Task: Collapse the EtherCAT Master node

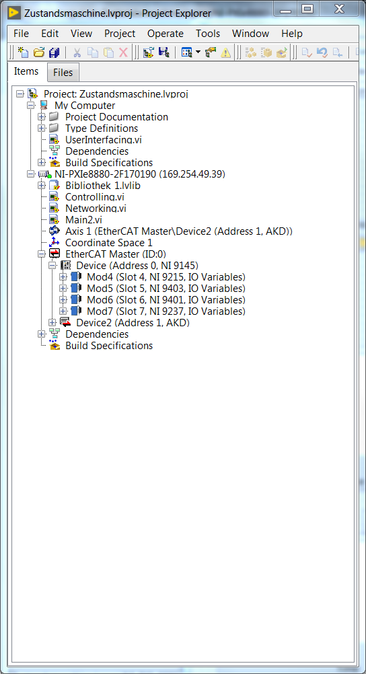Action: pos(41,254)
